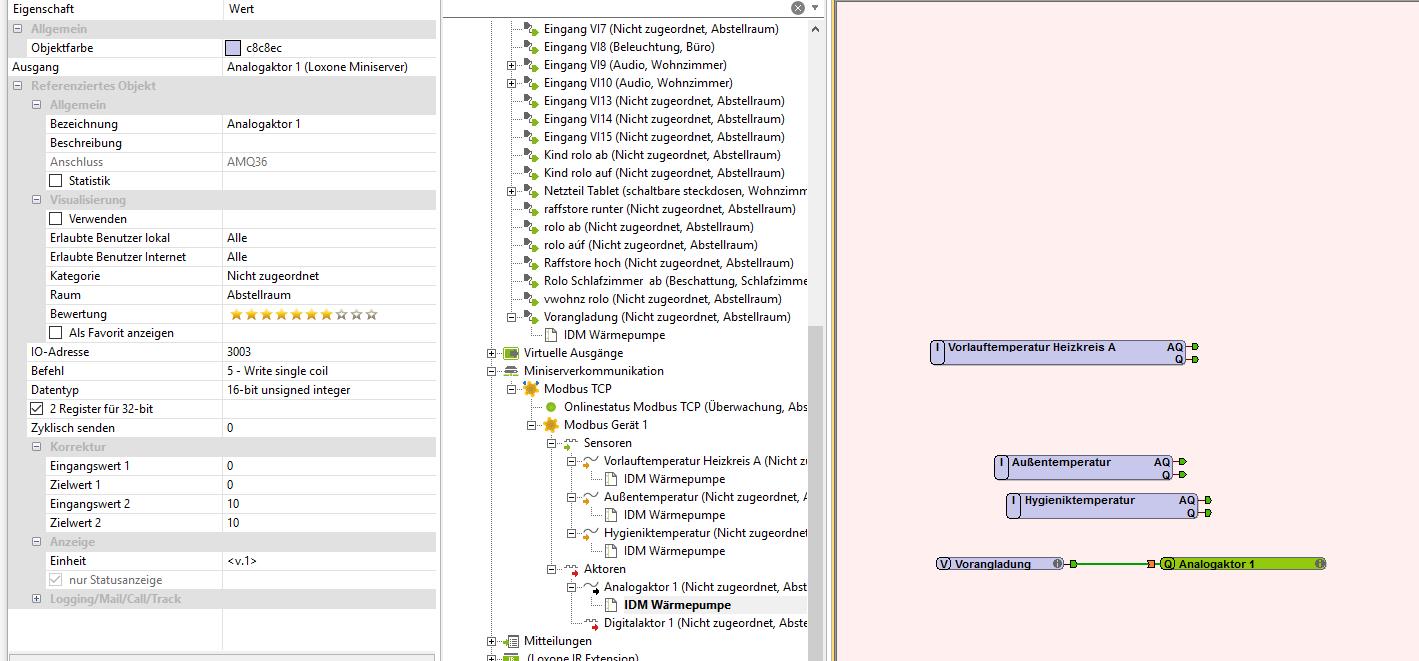
Task: Toggle the nur Statusanzeige checkbox
Action: pyautogui.click(x=56, y=580)
